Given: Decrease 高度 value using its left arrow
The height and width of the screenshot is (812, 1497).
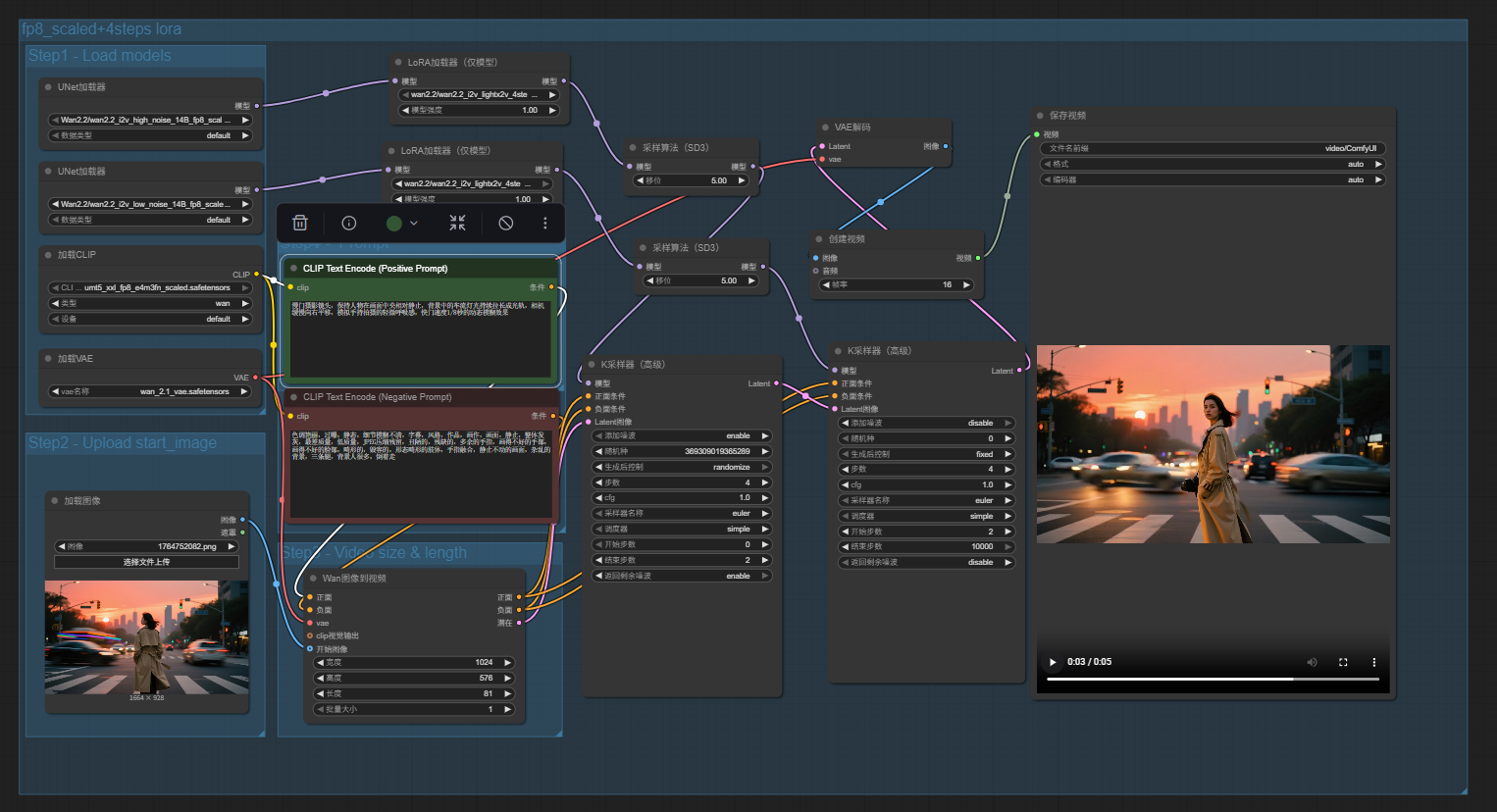Looking at the screenshot, I should (x=320, y=679).
